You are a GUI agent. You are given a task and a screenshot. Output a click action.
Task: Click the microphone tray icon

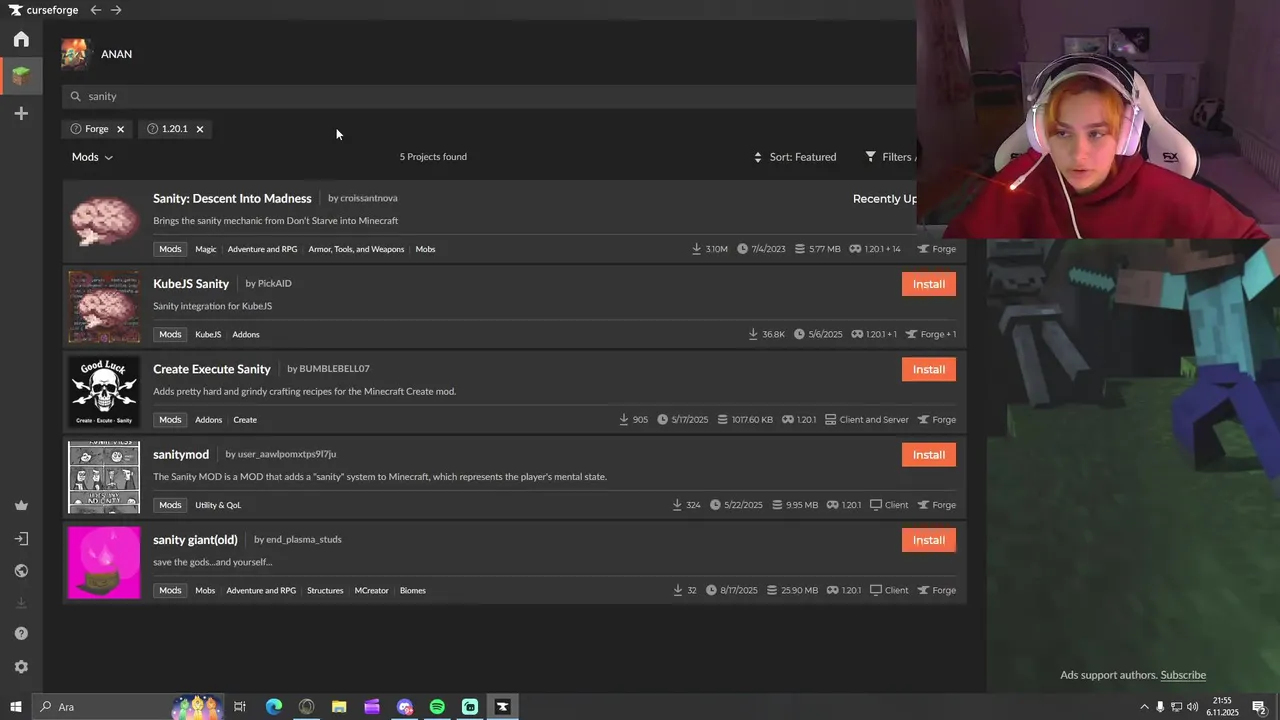(1160, 707)
